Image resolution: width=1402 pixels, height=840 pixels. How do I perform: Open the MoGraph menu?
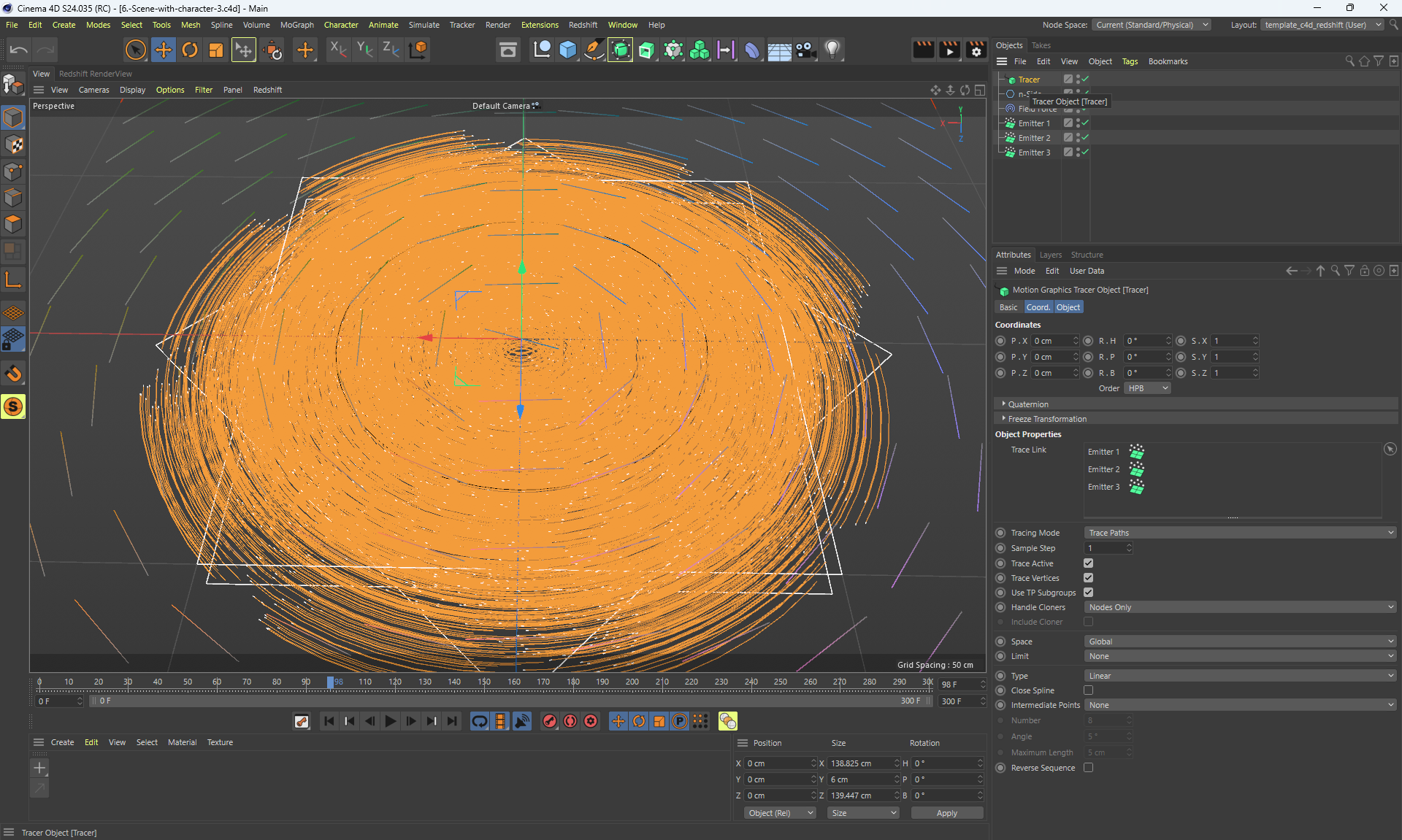click(x=296, y=25)
